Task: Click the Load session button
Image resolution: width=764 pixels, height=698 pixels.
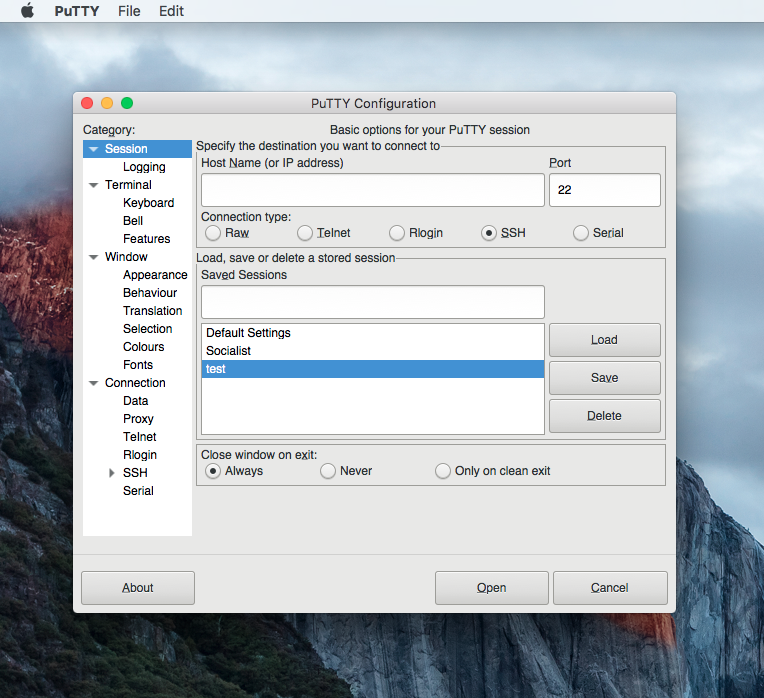Action: (x=604, y=340)
